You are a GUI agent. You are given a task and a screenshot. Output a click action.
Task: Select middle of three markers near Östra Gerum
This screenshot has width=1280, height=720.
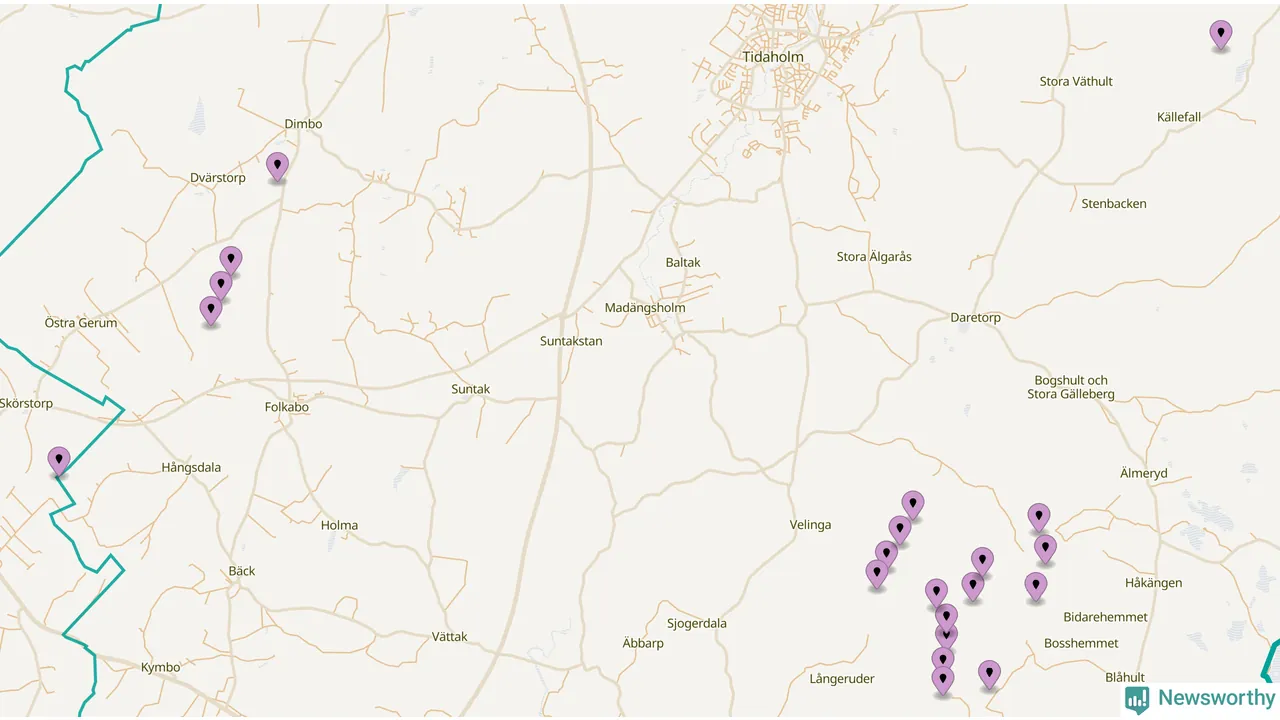tap(221, 286)
